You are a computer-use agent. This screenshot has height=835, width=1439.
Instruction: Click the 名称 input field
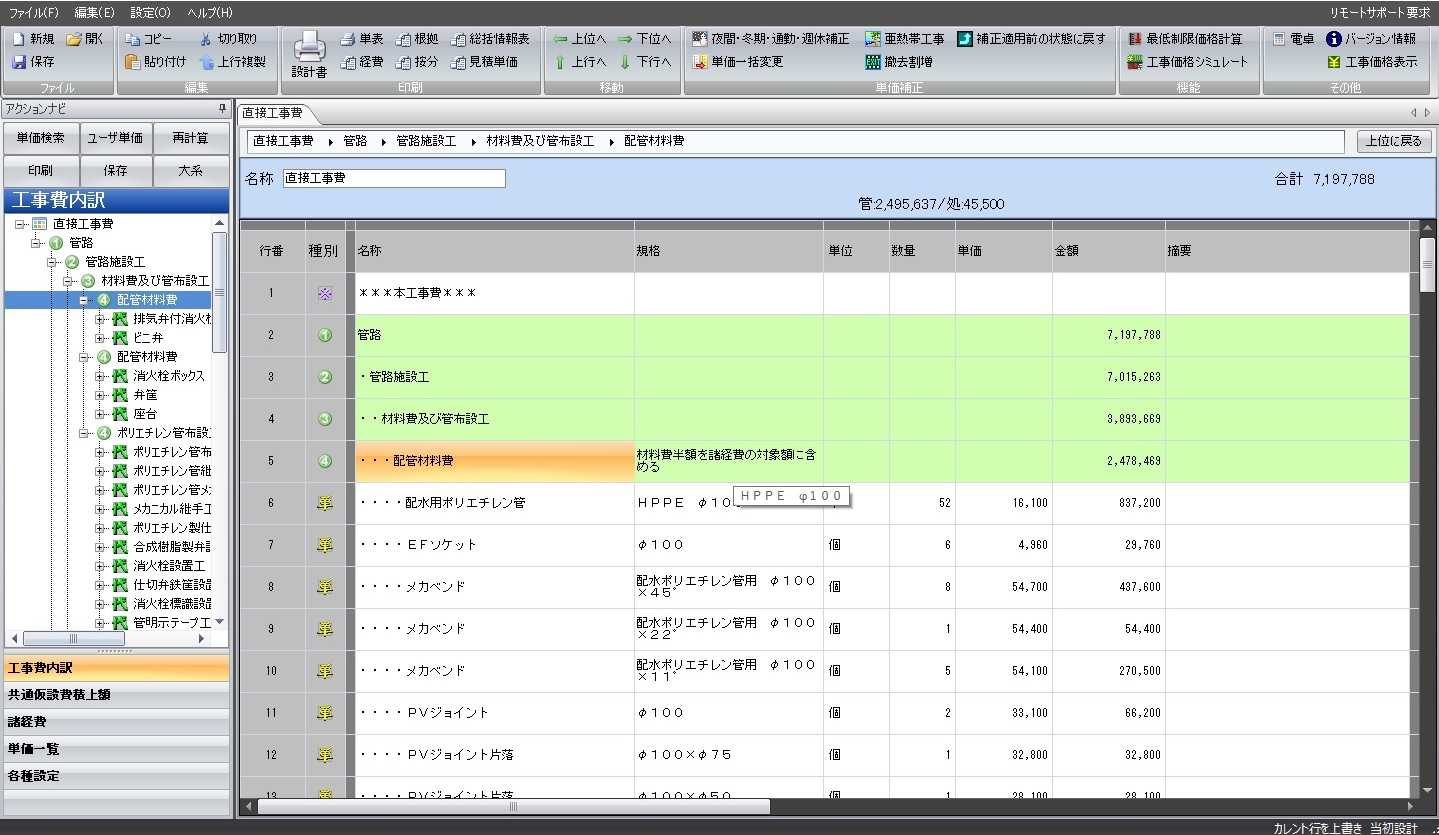[394, 179]
